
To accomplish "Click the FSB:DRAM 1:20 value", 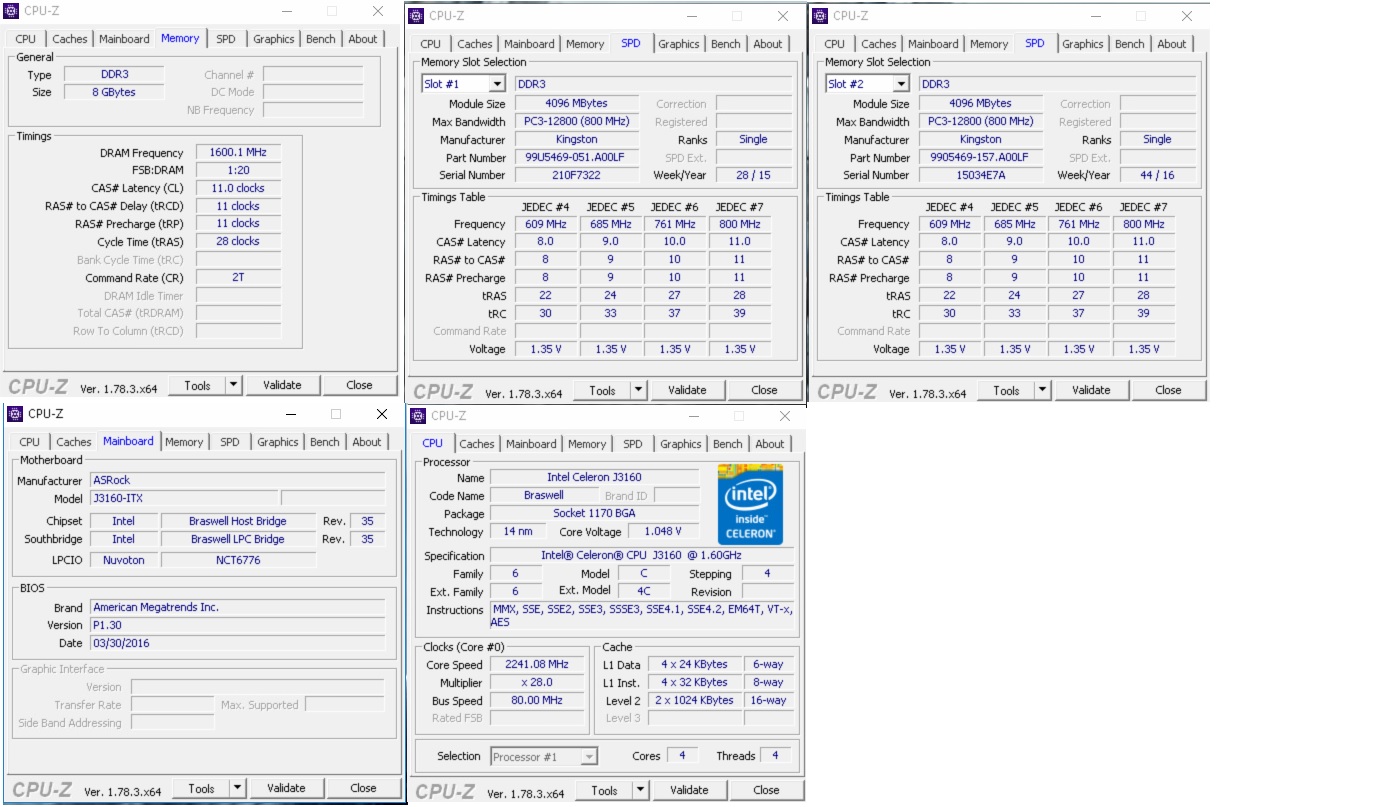I will click(x=238, y=171).
